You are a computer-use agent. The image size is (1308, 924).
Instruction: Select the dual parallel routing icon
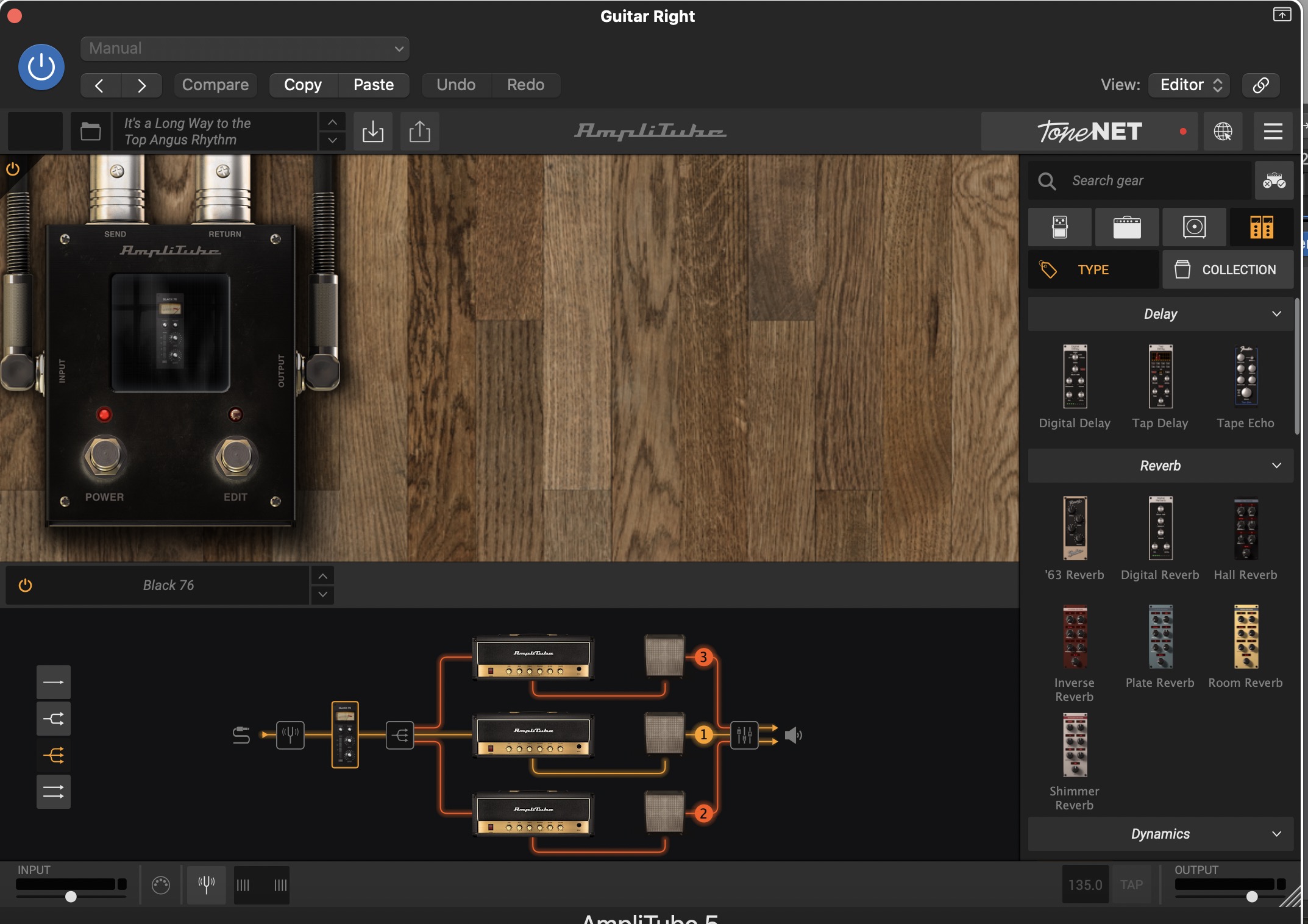point(54,792)
